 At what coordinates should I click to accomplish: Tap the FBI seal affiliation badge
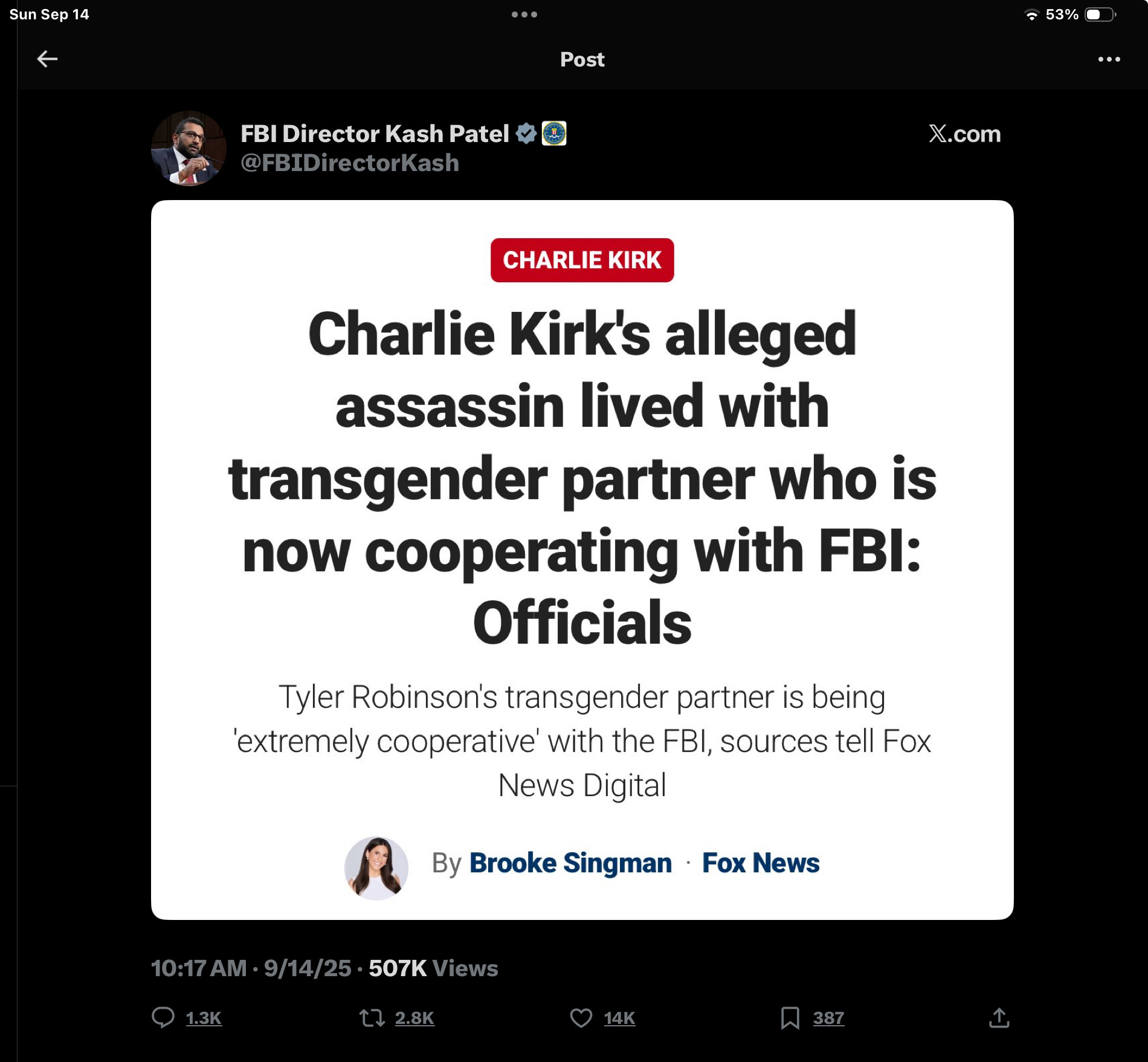554,134
